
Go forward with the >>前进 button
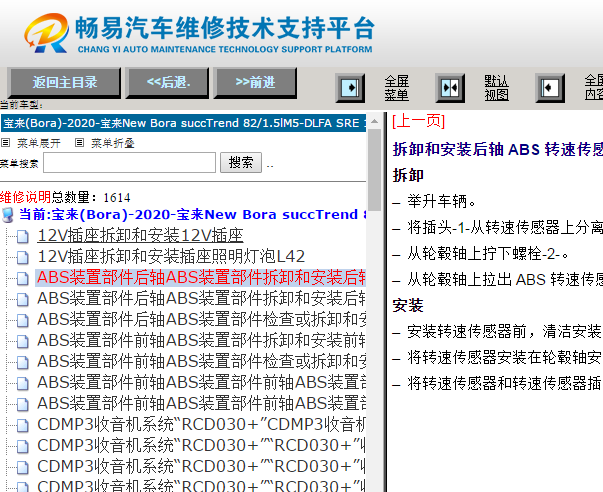[x=255, y=82]
